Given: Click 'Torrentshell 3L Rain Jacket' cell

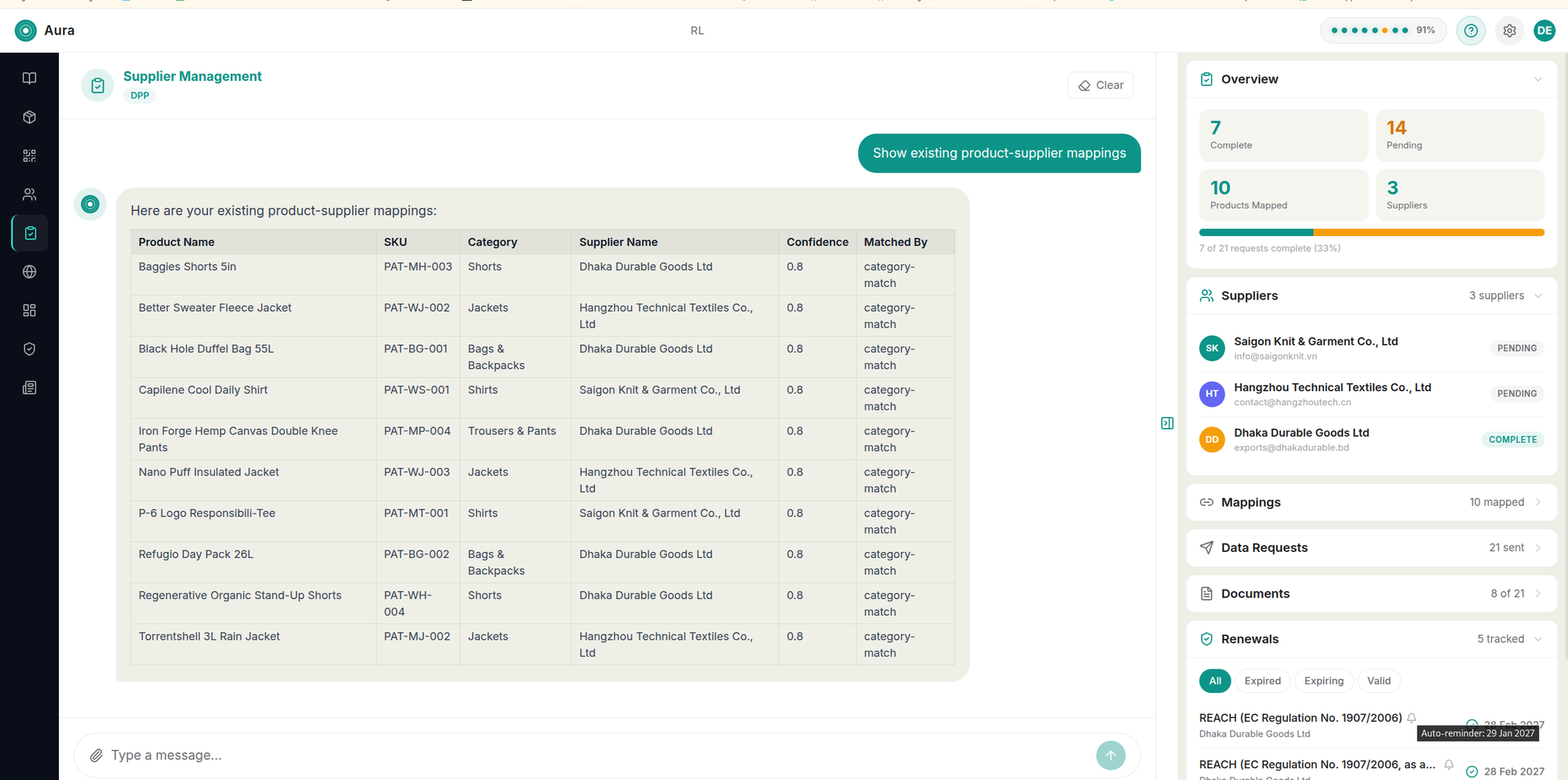Looking at the screenshot, I should 253,644.
